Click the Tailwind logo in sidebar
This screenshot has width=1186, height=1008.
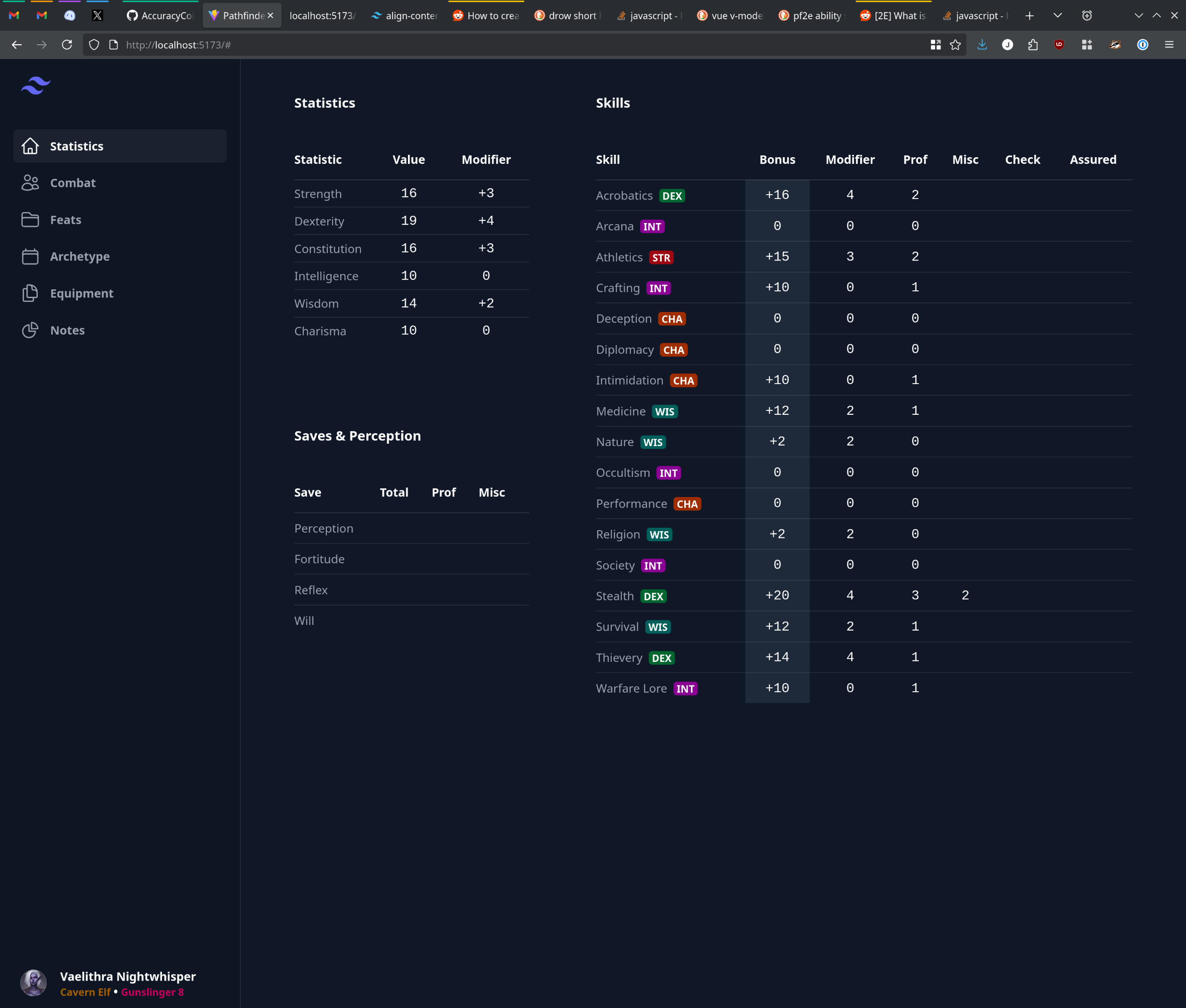pos(36,86)
